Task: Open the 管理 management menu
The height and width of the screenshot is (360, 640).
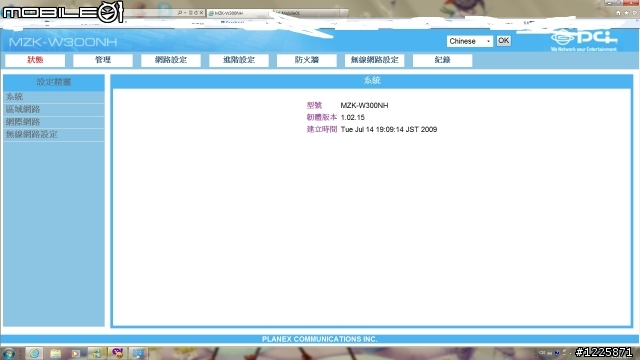Action: (x=103, y=60)
